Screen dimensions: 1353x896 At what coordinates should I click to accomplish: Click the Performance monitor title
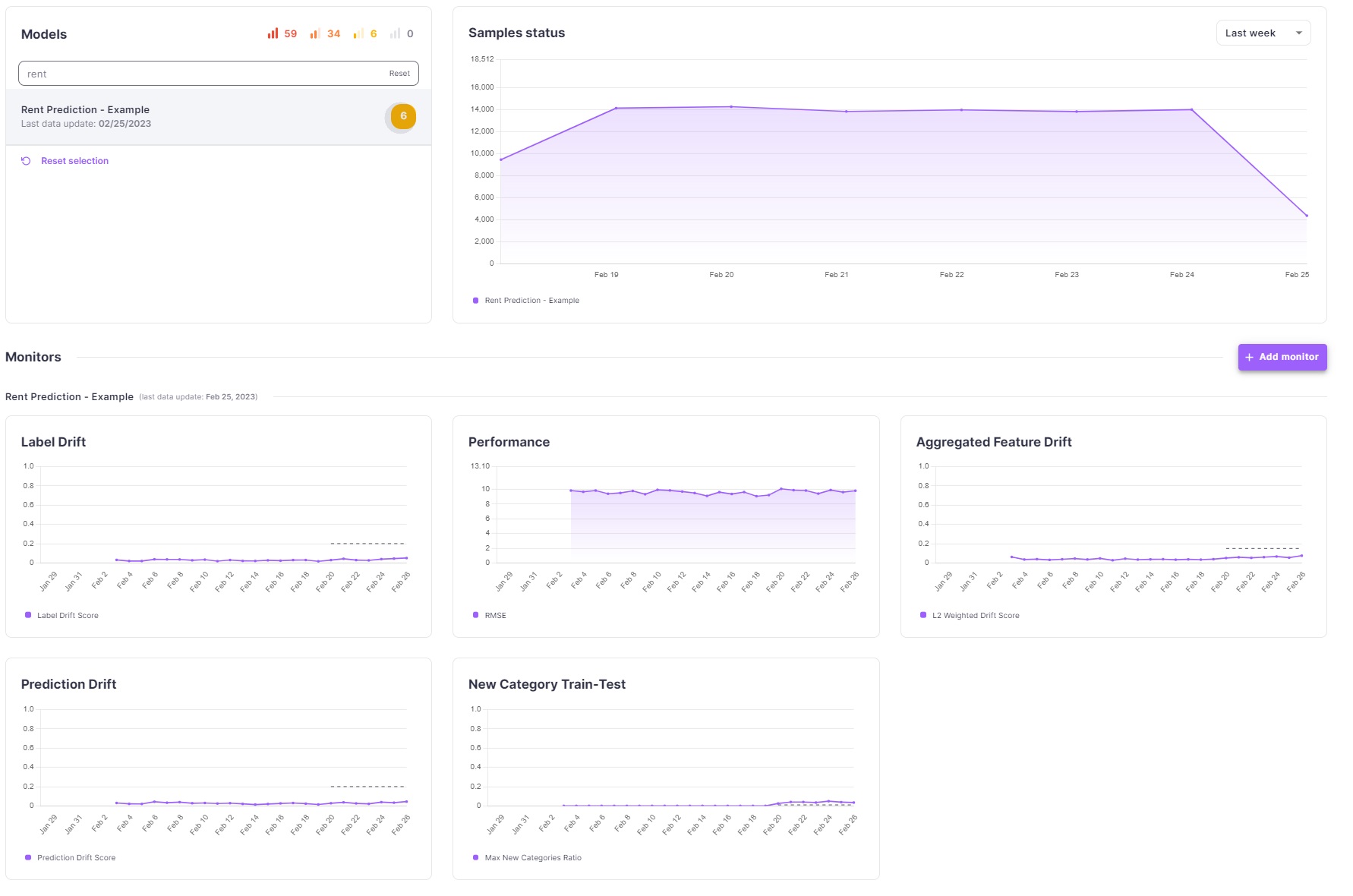tap(509, 442)
